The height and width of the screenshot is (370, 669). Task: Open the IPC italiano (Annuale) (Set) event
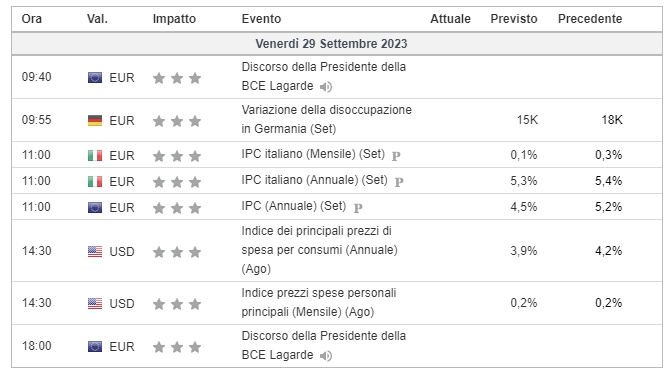click(x=314, y=180)
